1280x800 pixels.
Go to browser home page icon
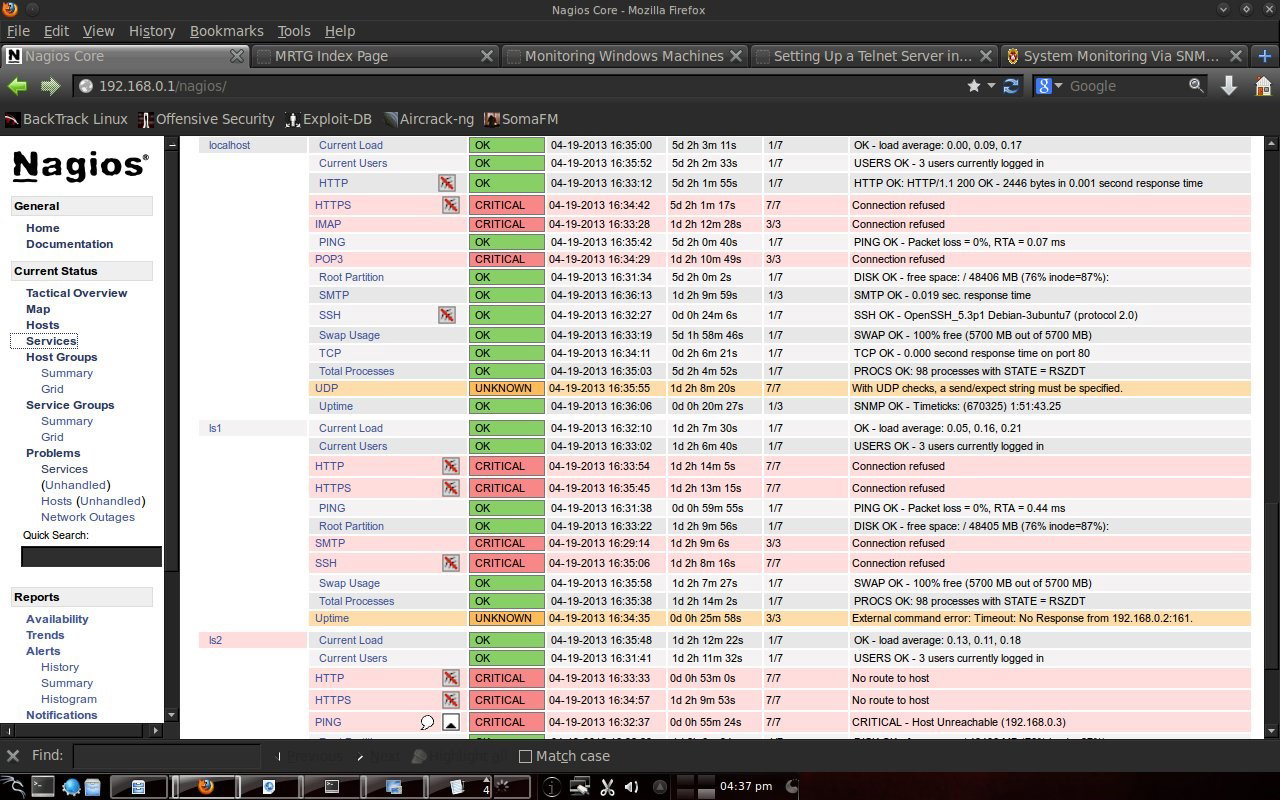coord(1263,86)
